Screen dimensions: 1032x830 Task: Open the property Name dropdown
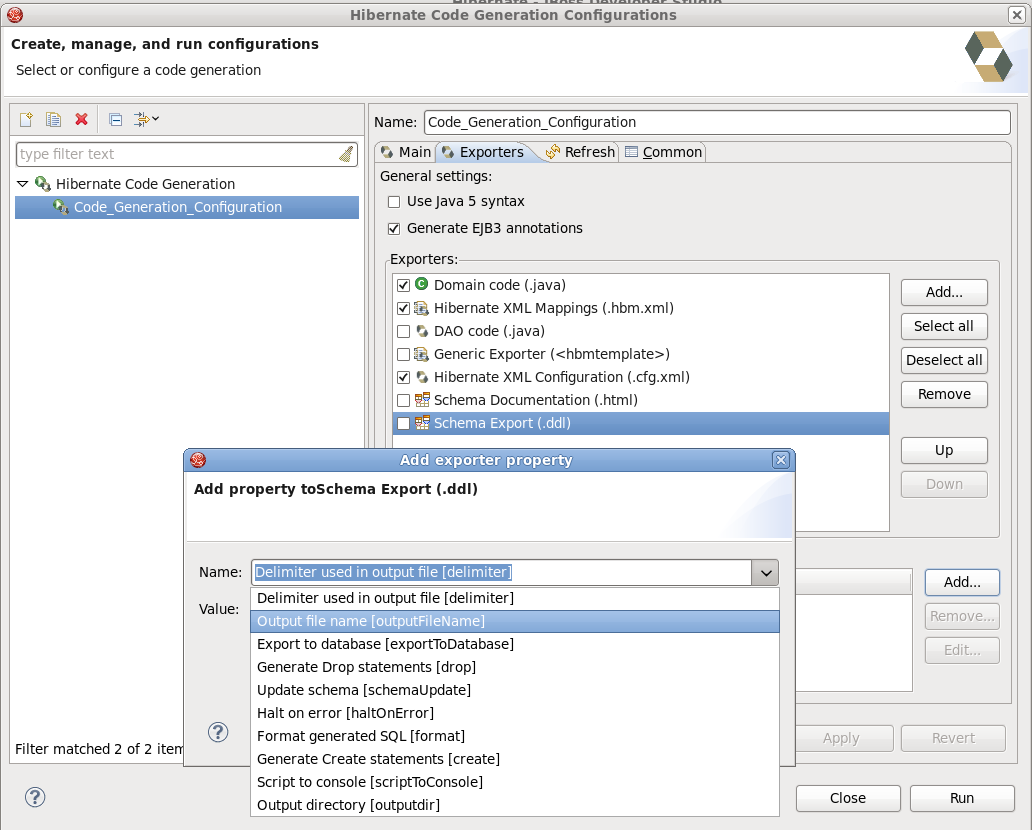click(x=766, y=572)
